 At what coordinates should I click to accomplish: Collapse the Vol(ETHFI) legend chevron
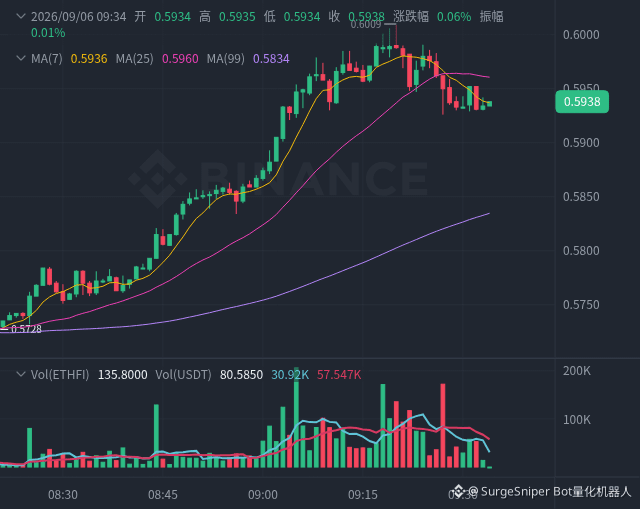pos(20,374)
